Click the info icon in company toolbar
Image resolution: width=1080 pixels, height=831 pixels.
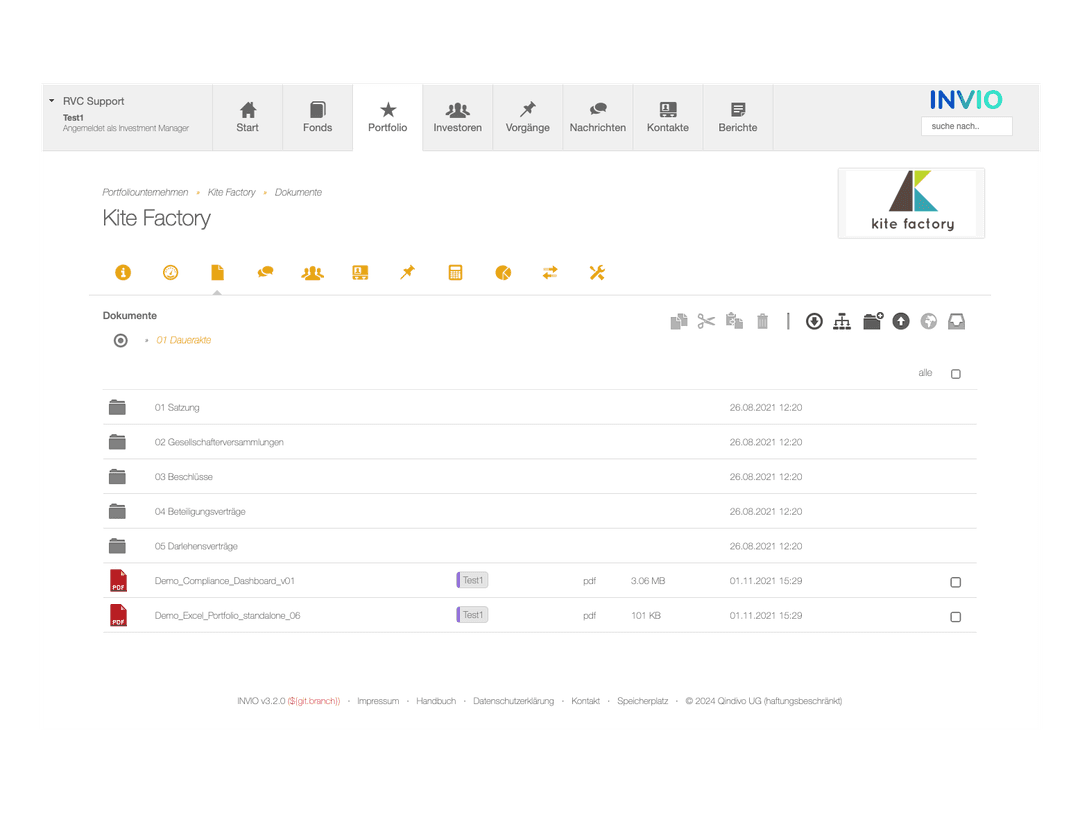click(x=123, y=272)
